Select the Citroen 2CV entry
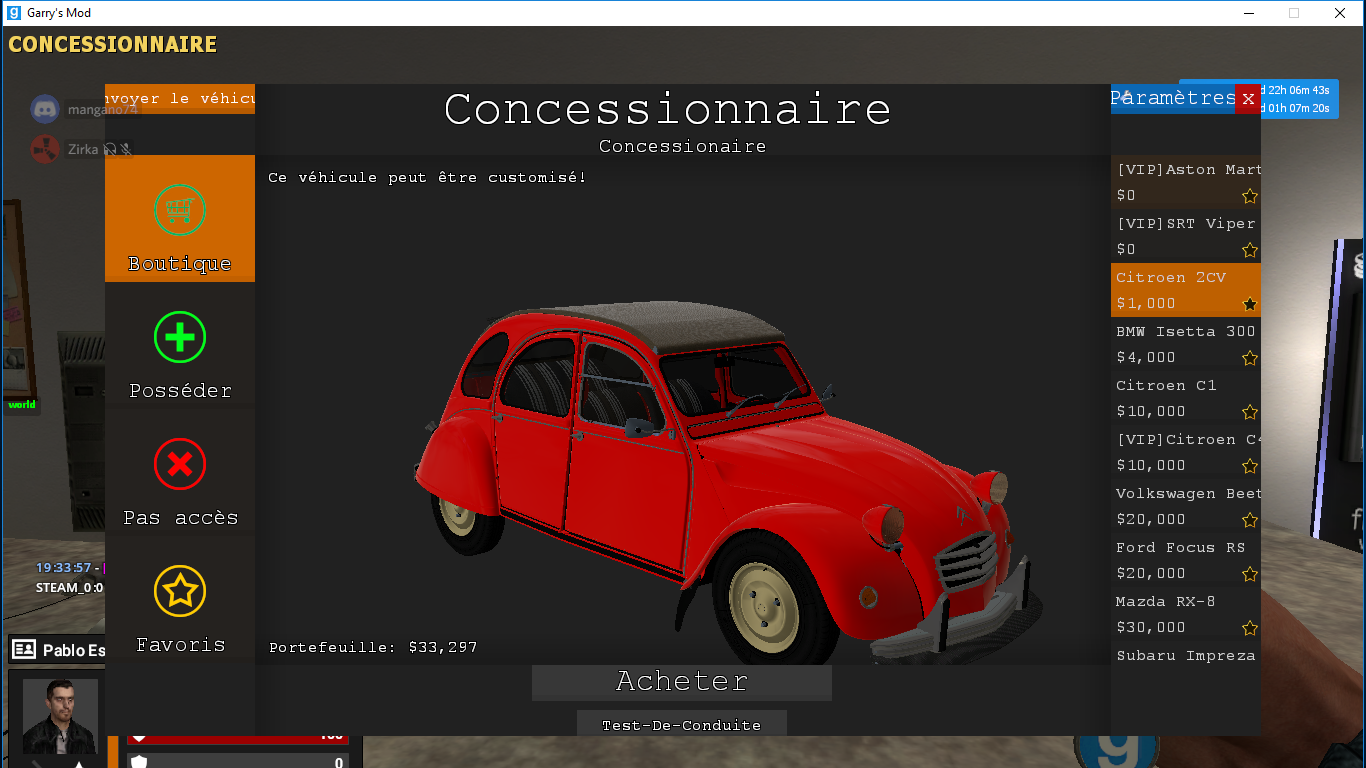The width and height of the screenshot is (1366, 768). (x=1186, y=290)
